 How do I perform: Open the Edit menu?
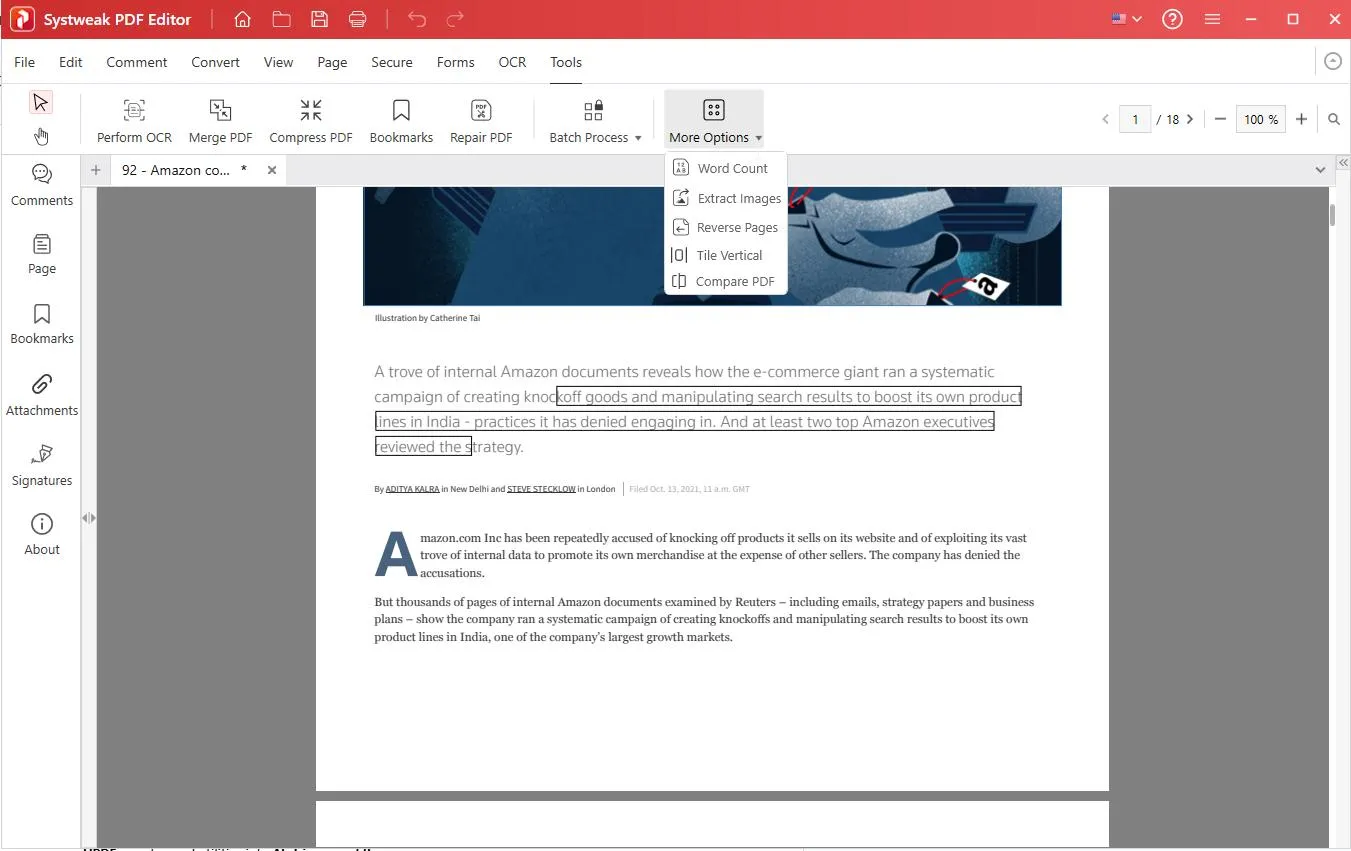coord(70,62)
